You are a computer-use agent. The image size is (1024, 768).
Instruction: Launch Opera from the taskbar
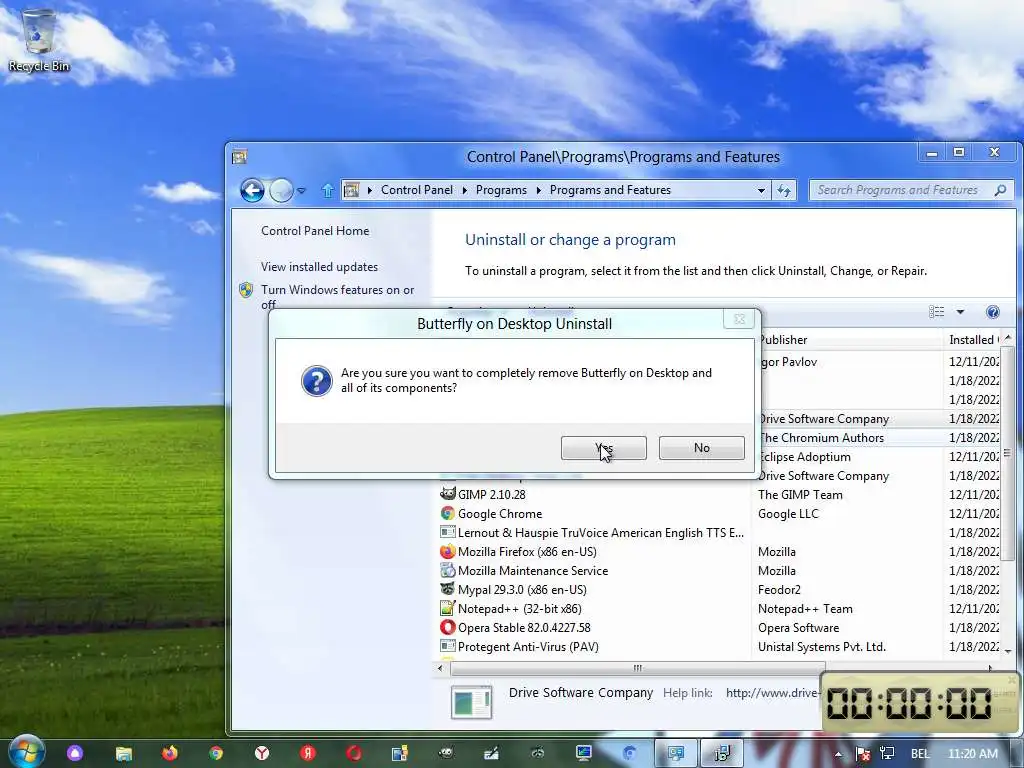354,753
